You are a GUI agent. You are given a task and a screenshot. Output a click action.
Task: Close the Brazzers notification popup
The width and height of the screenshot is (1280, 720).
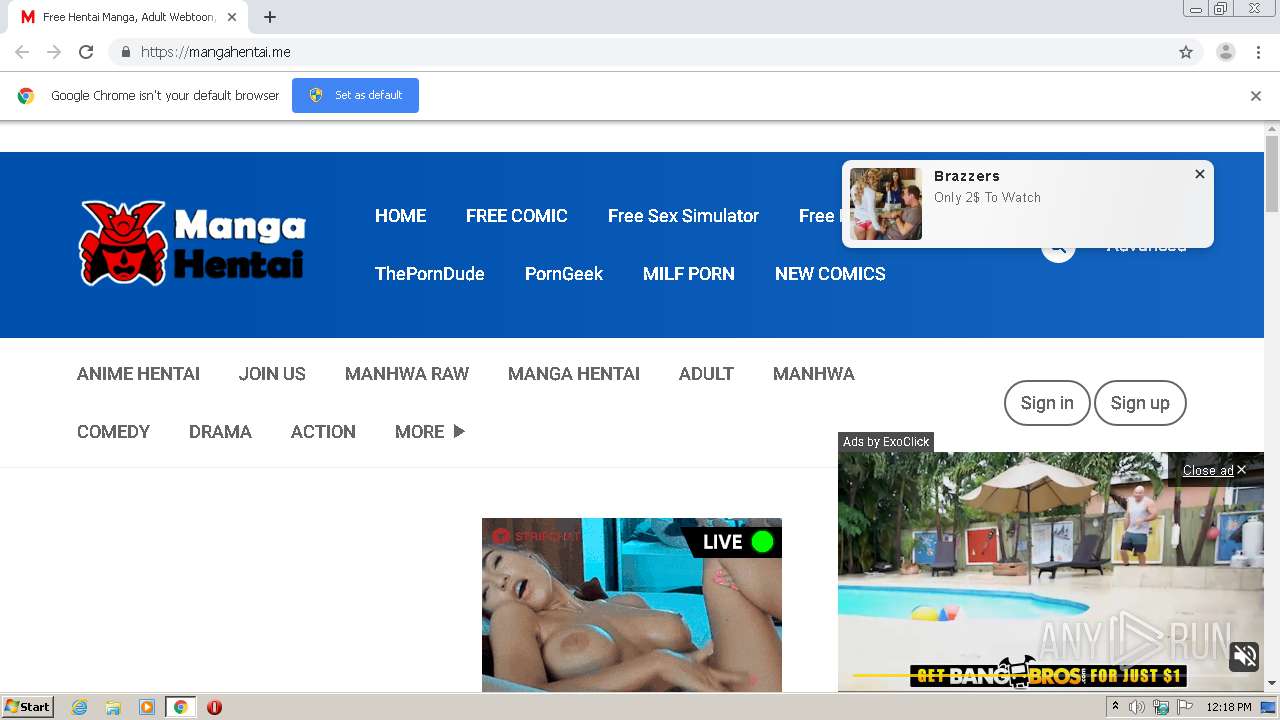point(1200,174)
